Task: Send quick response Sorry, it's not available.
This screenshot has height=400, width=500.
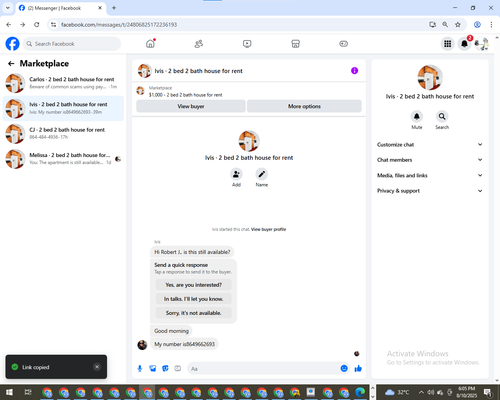Action: [194, 313]
